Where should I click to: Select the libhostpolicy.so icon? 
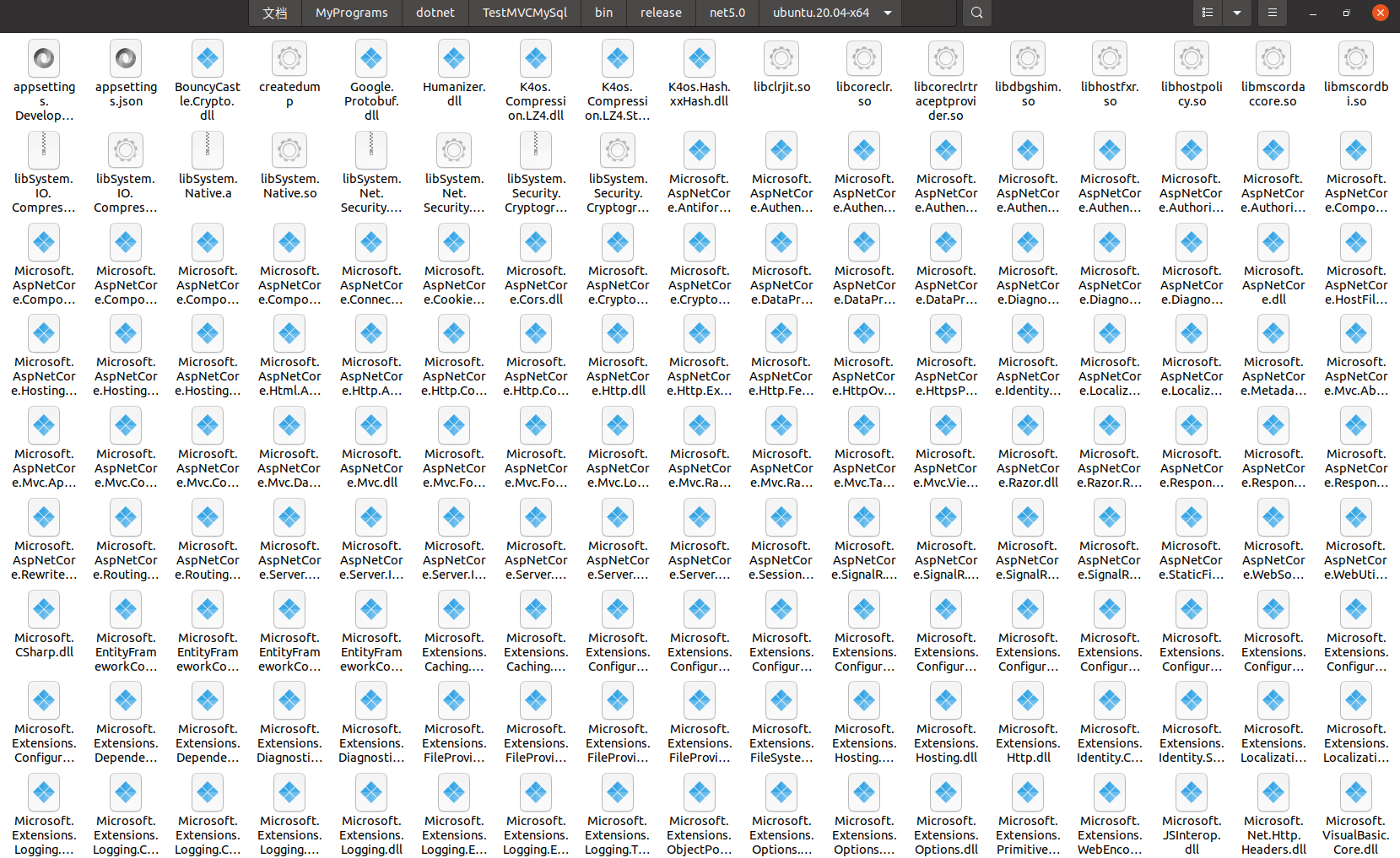click(1192, 58)
